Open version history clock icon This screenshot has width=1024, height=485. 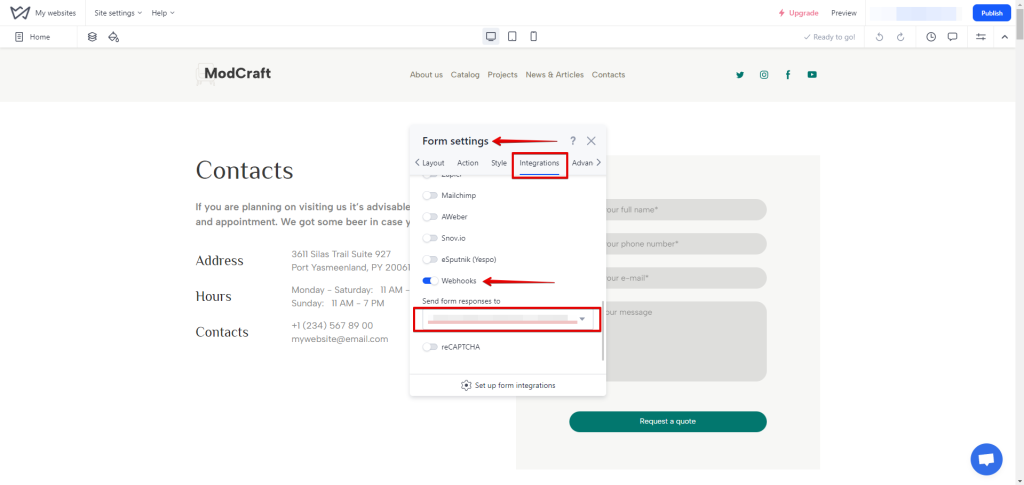pyautogui.click(x=931, y=37)
